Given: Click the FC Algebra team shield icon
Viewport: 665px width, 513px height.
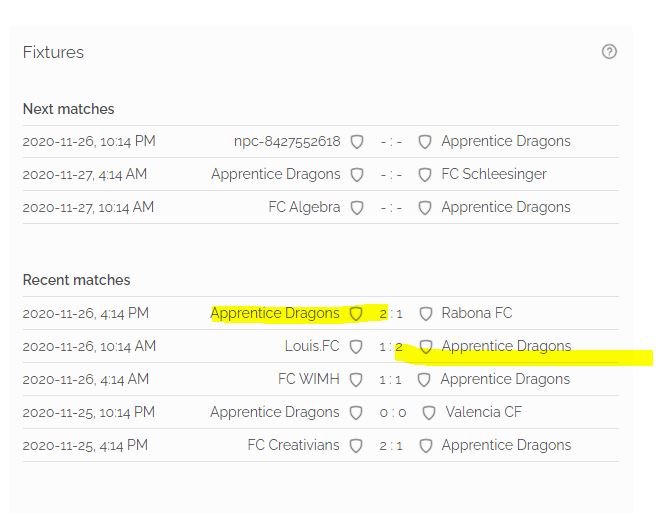Looking at the screenshot, I should (357, 208).
